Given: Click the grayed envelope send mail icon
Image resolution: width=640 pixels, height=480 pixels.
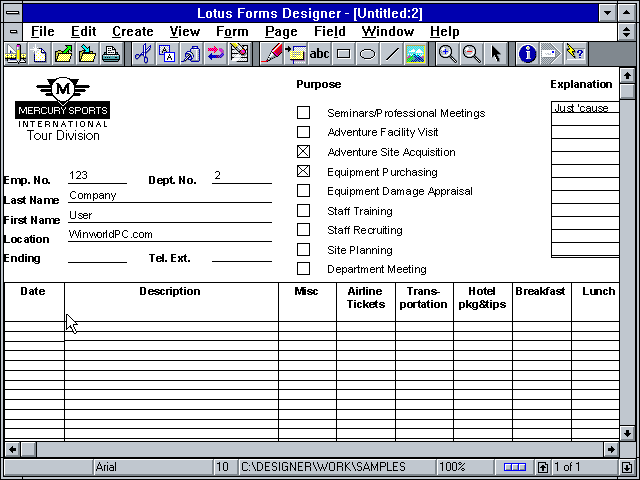Looking at the screenshot, I should click(551, 54).
